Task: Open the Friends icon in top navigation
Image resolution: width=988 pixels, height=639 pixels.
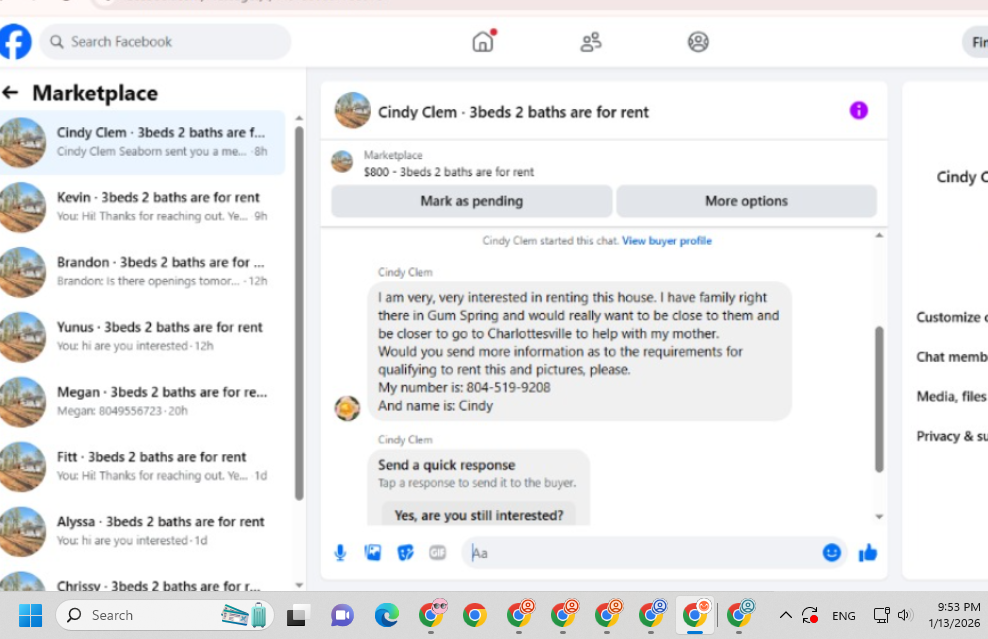Action: 591,42
